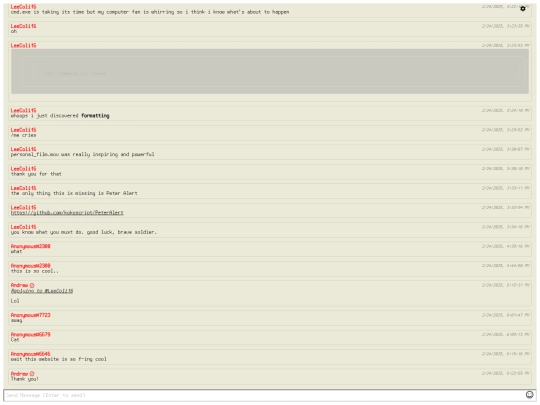Open the github PeterAlert link
Viewport: 540px width, 405px height.
tap(67, 213)
